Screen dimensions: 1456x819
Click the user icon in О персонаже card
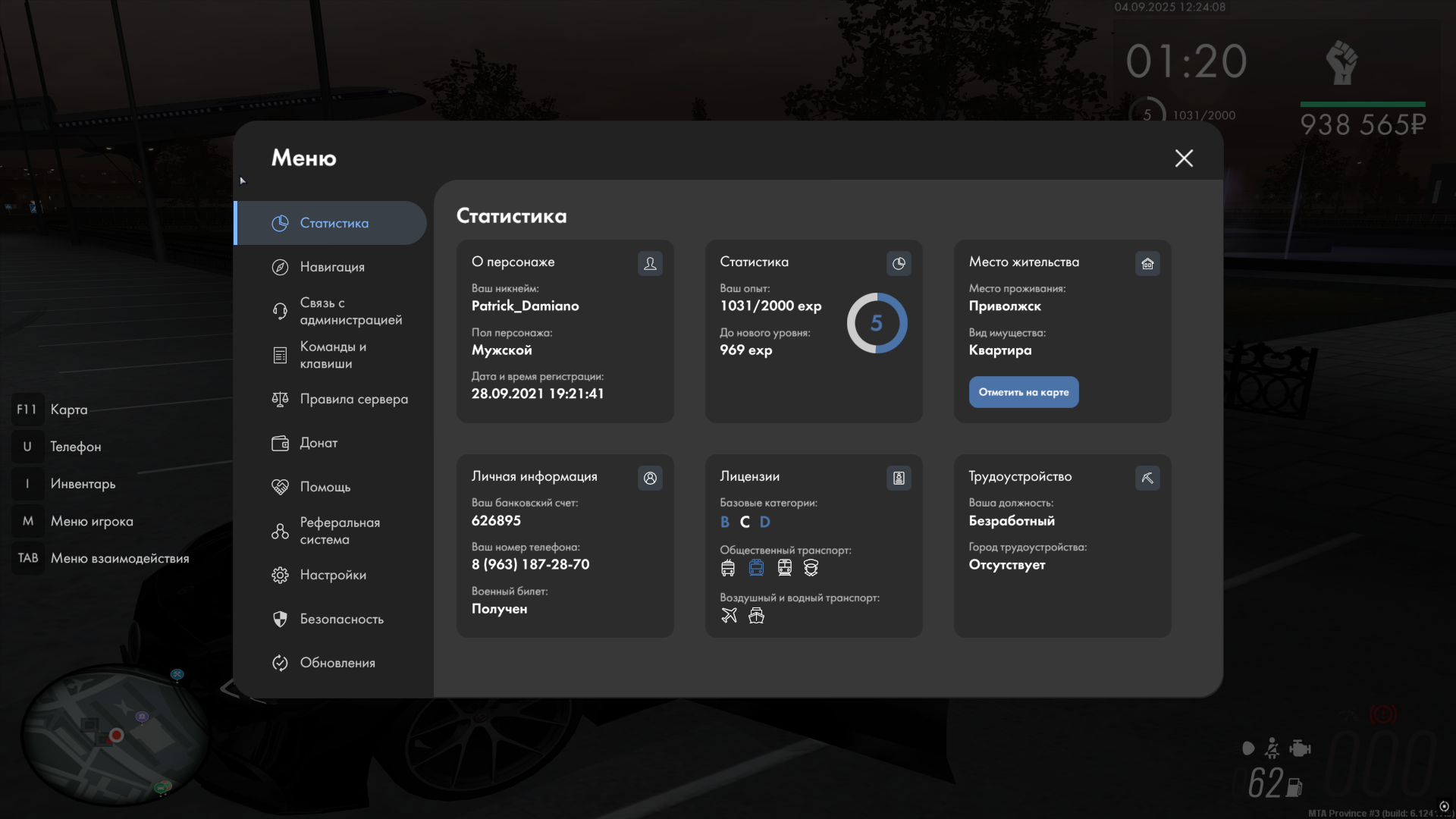650,263
